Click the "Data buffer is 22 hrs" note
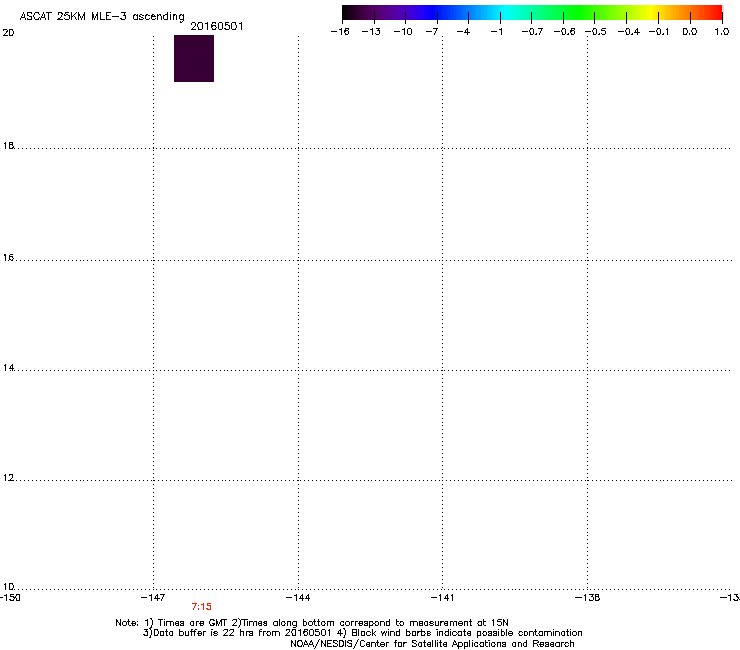The image size is (740, 650). [237, 633]
